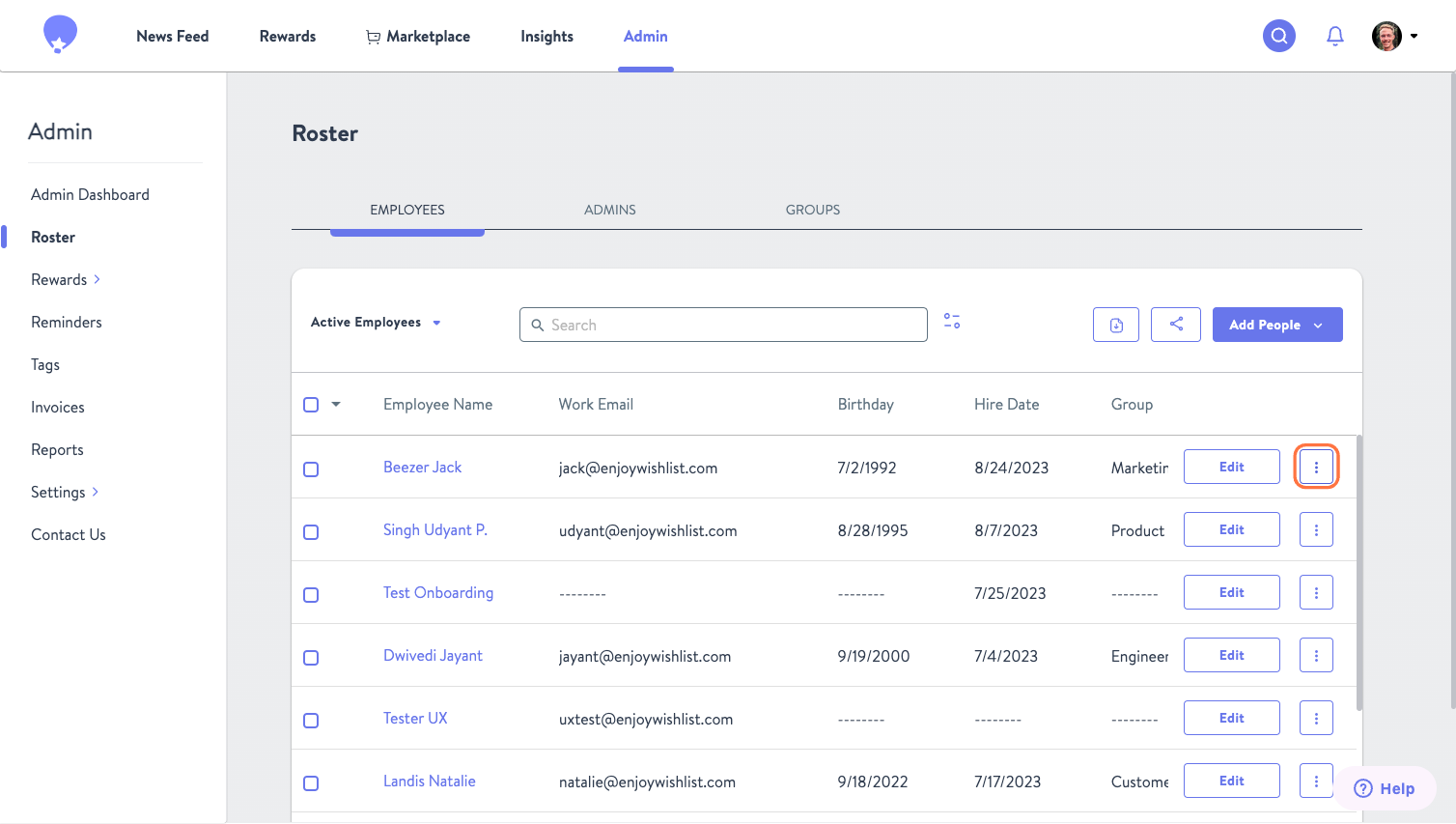
Task: Open the search icon in header
Action: (1279, 36)
